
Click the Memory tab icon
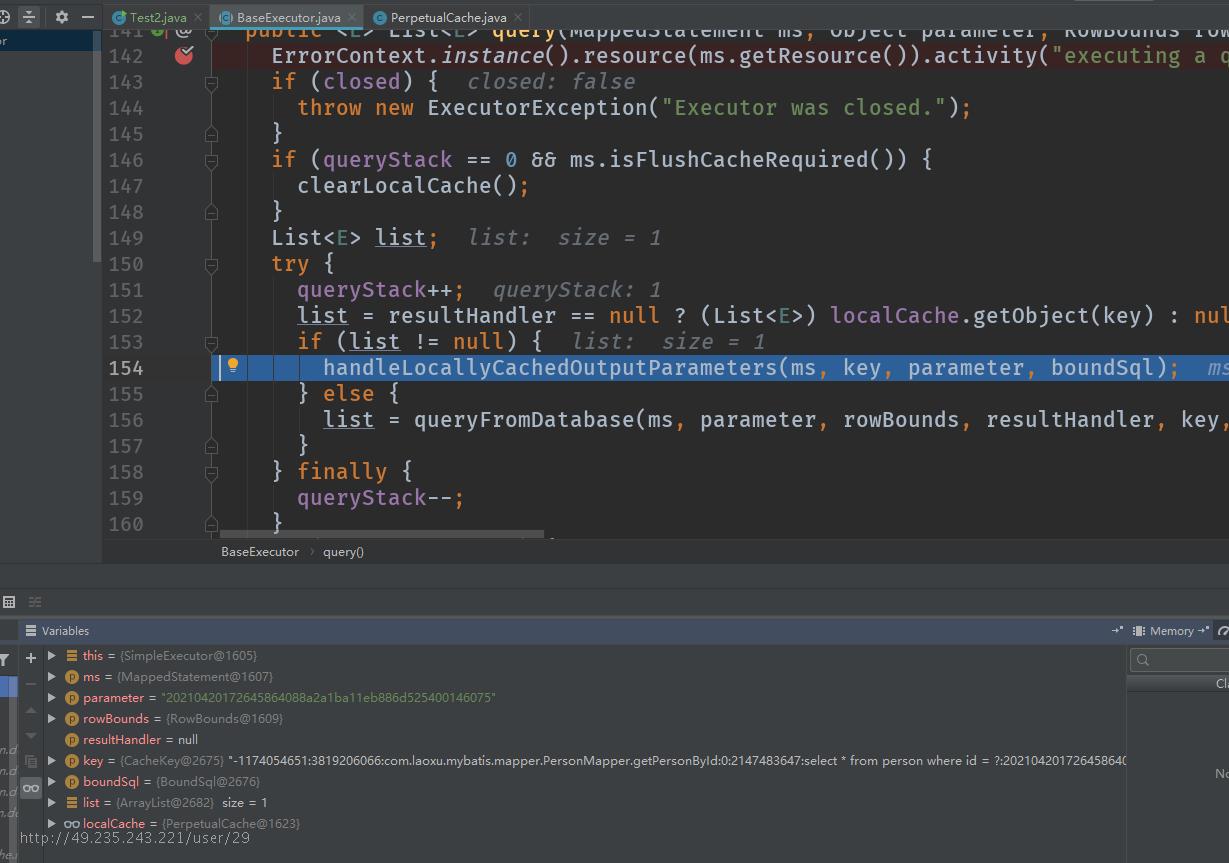click(1138, 631)
